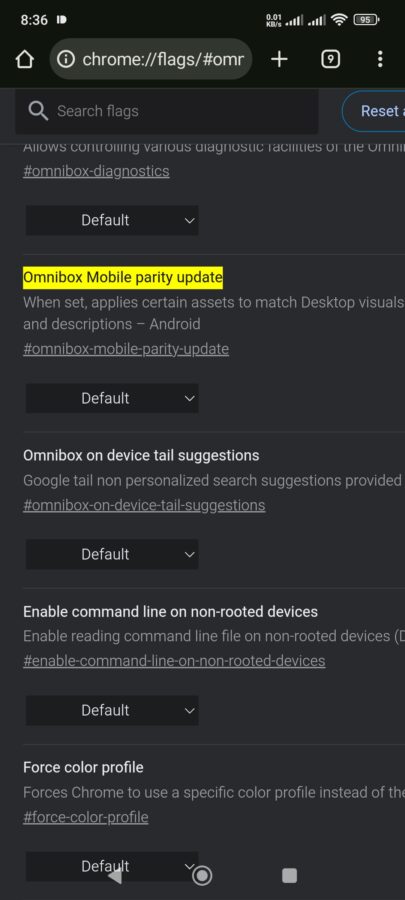
Task: Open #enable-command-line-on-non-rooted-devices link
Action: pos(174,661)
